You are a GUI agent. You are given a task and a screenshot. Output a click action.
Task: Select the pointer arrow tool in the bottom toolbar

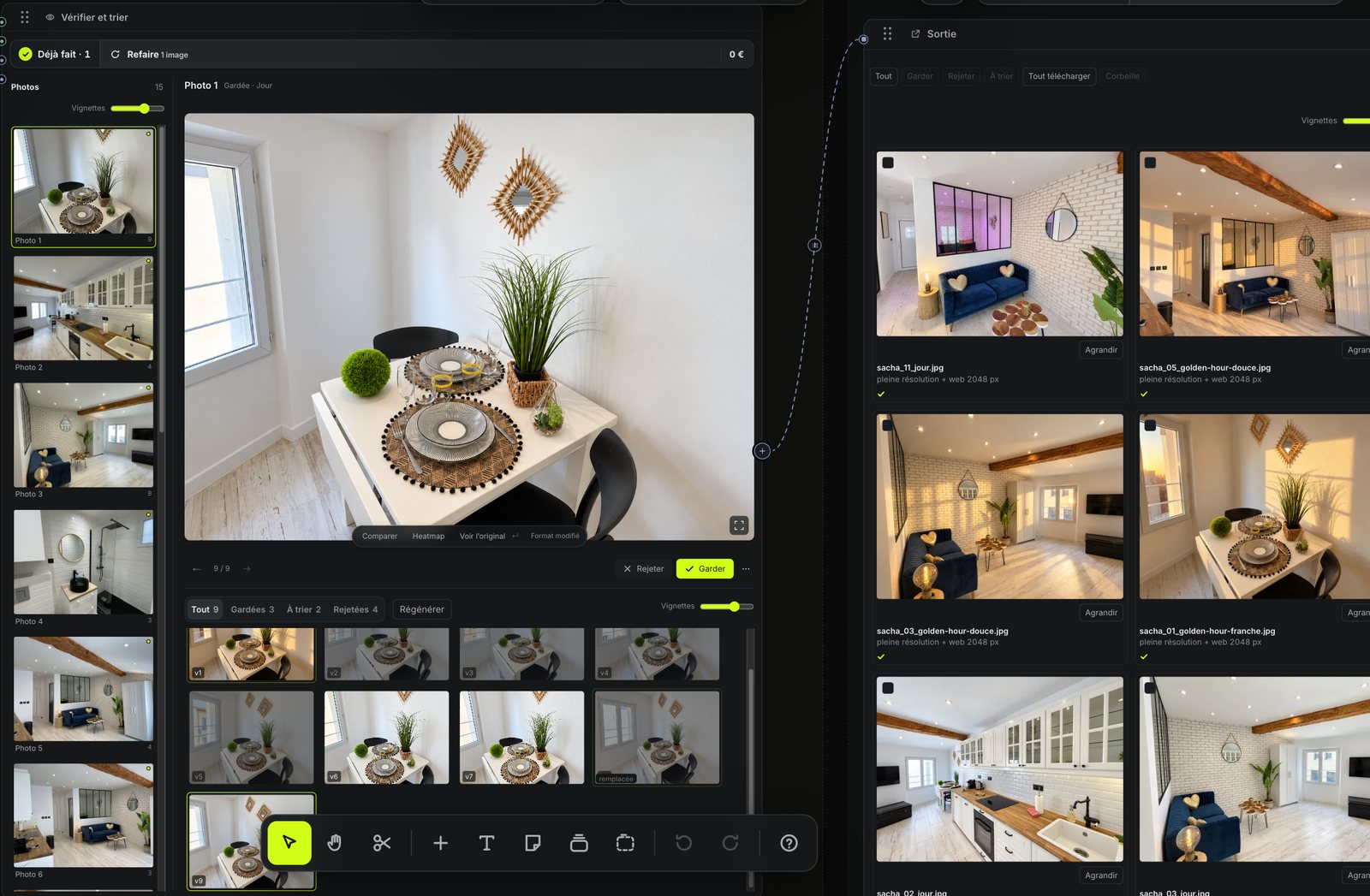(x=289, y=843)
